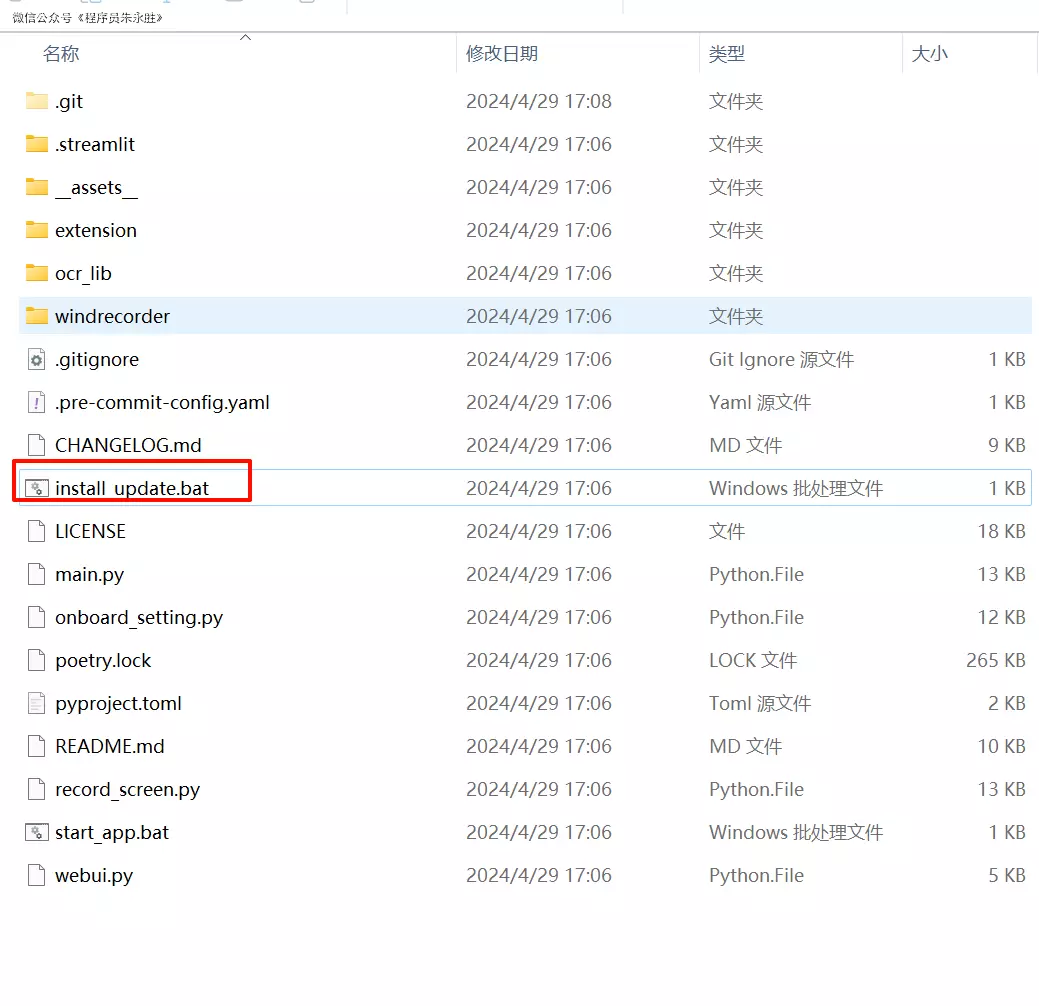Click the pyproject.toml file icon
Image resolution: width=1039 pixels, height=1006 pixels.
37,703
